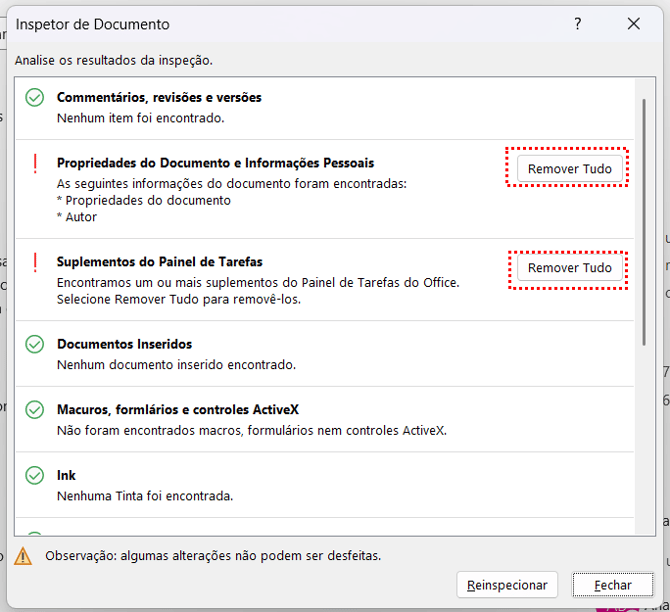Click green checkmark beside Comentários, revisões e versões
670x612 pixels.
click(x=35, y=98)
